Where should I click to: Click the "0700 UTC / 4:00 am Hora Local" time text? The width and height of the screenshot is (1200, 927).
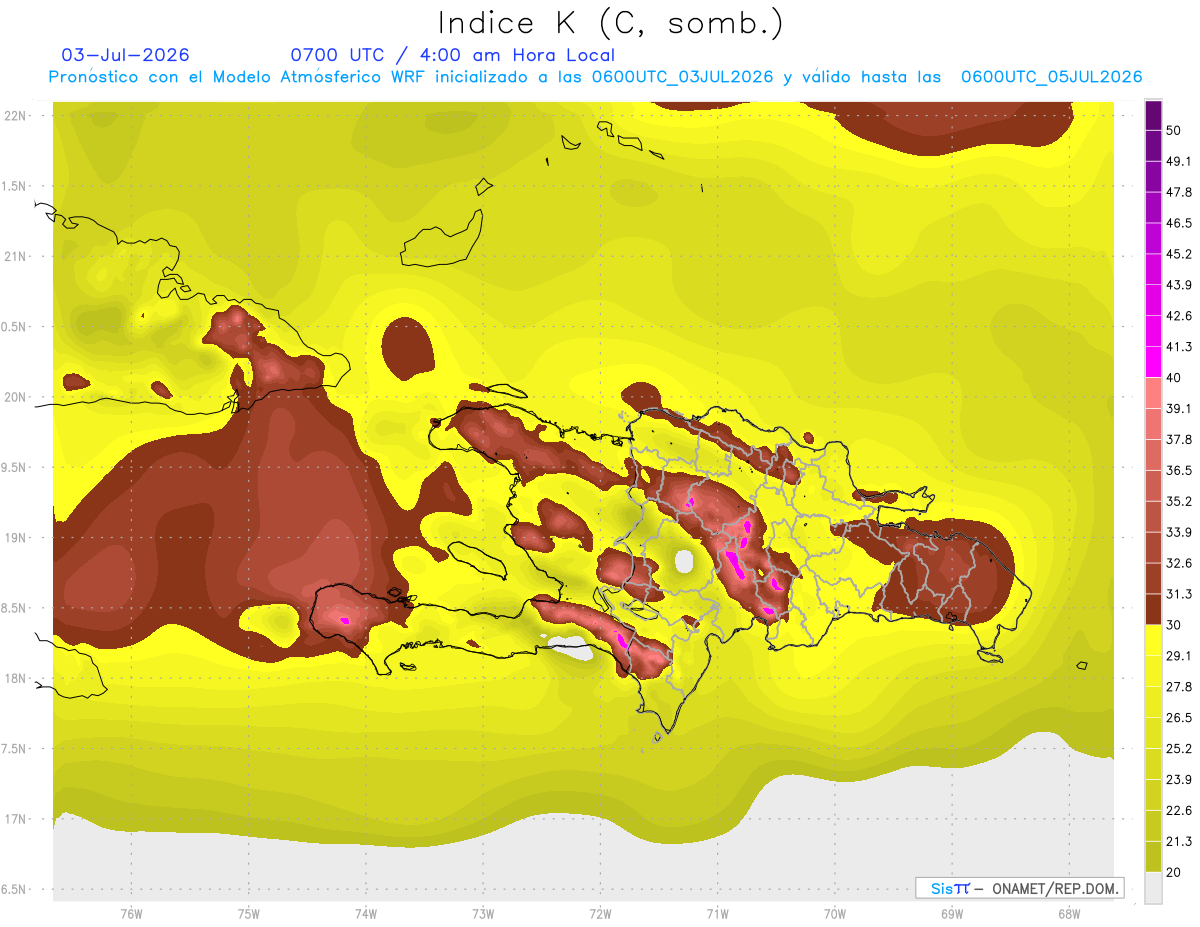pyautogui.click(x=452, y=55)
